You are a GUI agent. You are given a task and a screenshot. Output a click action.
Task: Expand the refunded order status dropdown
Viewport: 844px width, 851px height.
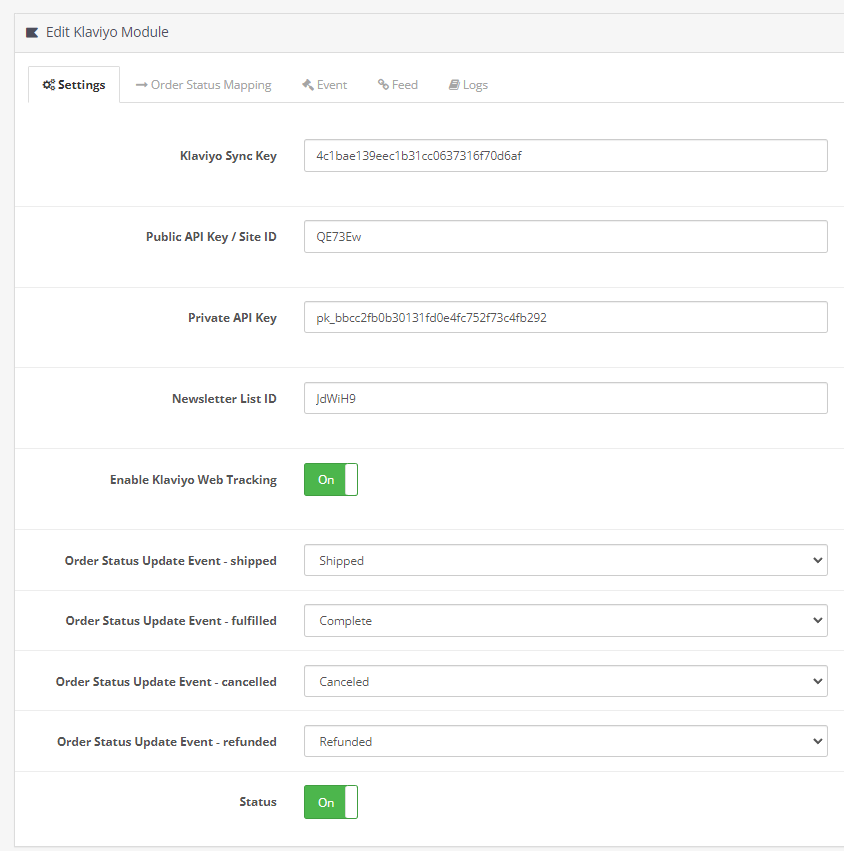point(566,741)
